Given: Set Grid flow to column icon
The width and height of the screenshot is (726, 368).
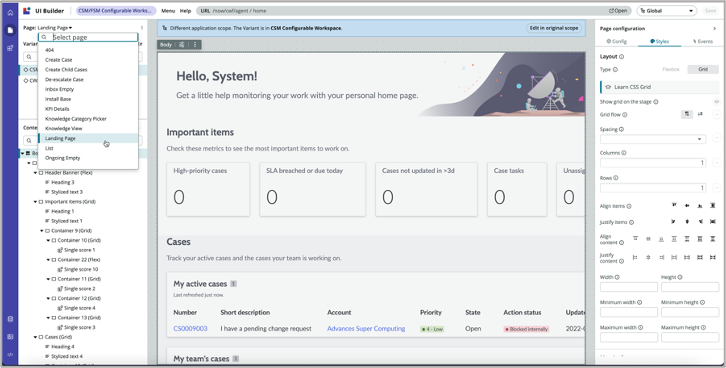Looking at the screenshot, I should (700, 114).
